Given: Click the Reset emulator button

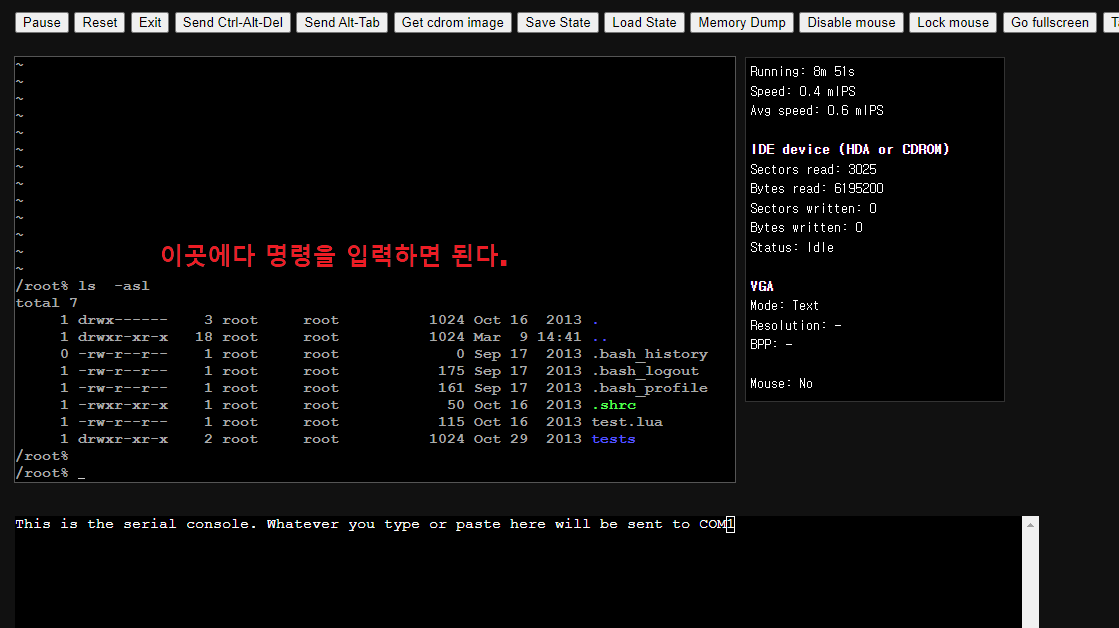Looking at the screenshot, I should pyautogui.click(x=100, y=23).
